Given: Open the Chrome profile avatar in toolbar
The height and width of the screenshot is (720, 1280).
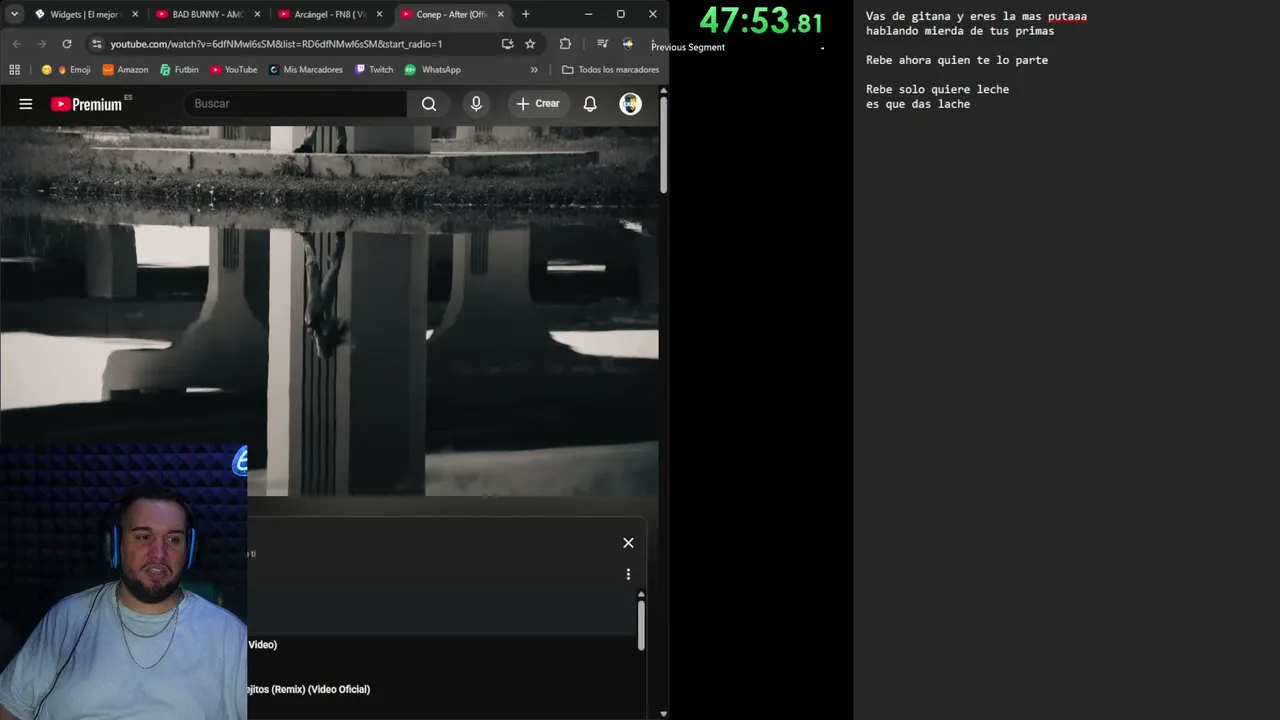Looking at the screenshot, I should click(628, 44).
